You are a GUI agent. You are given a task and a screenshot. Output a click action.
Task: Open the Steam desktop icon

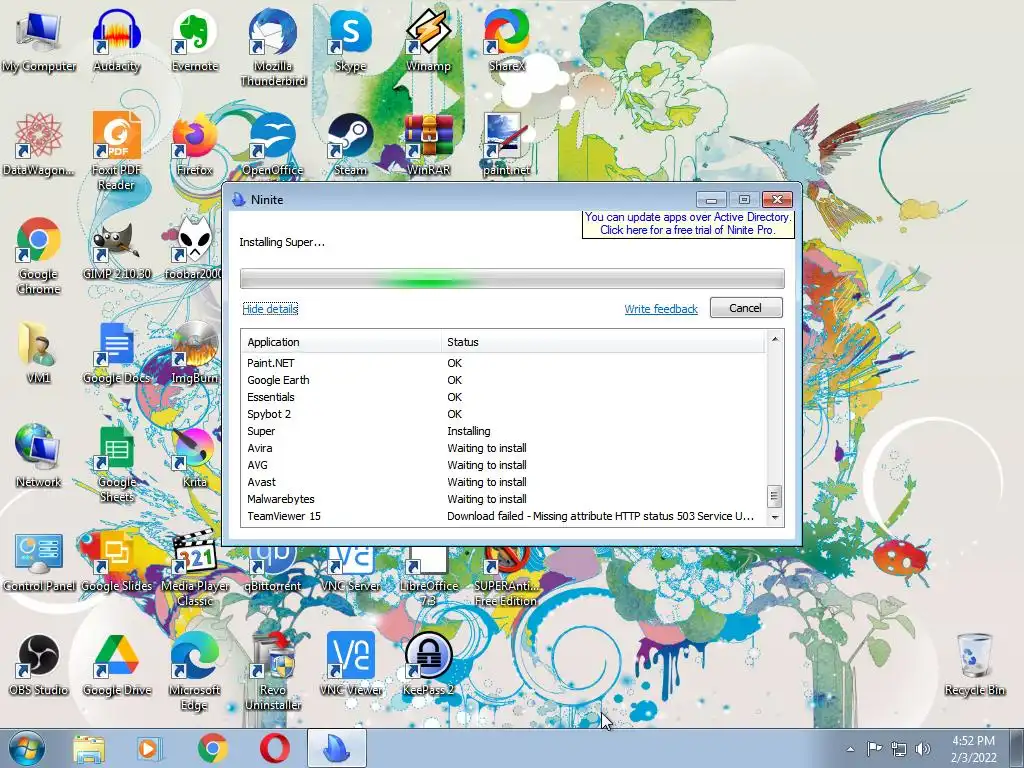[351, 145]
